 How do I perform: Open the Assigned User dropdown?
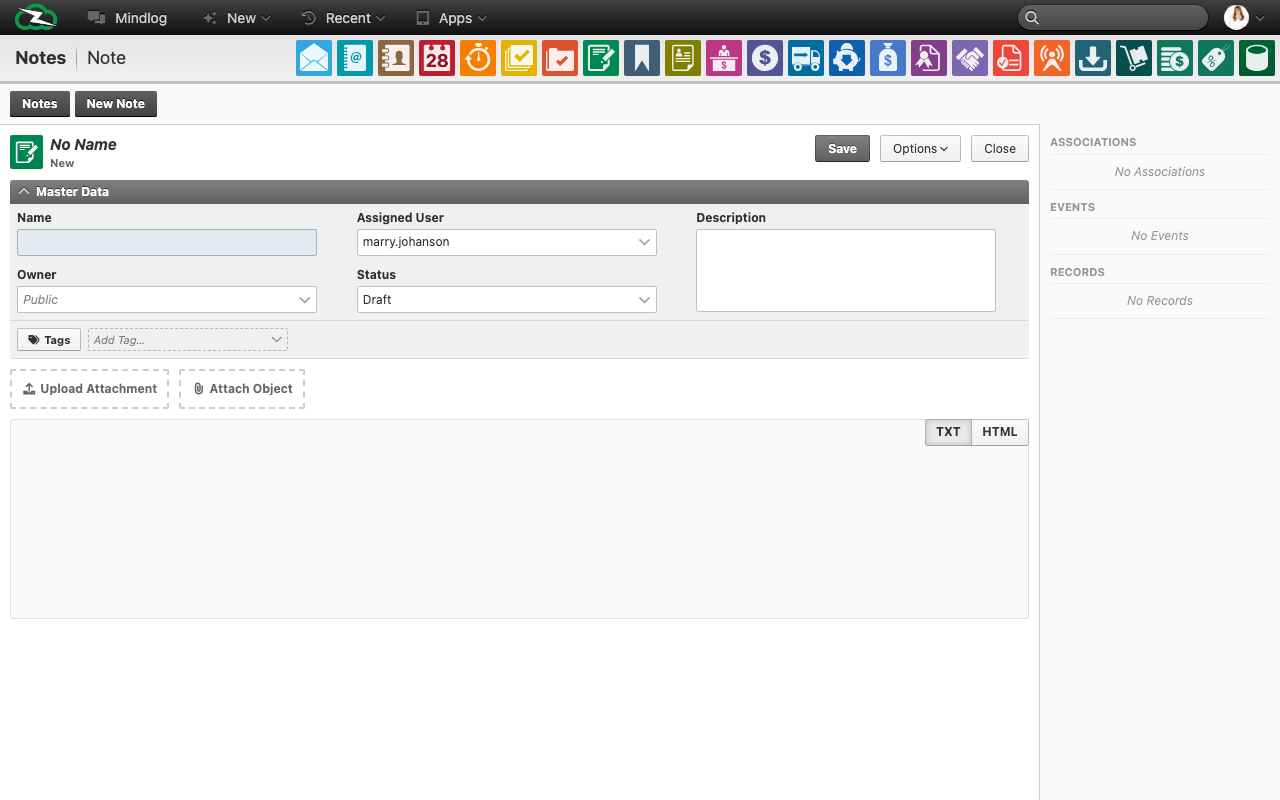click(507, 242)
